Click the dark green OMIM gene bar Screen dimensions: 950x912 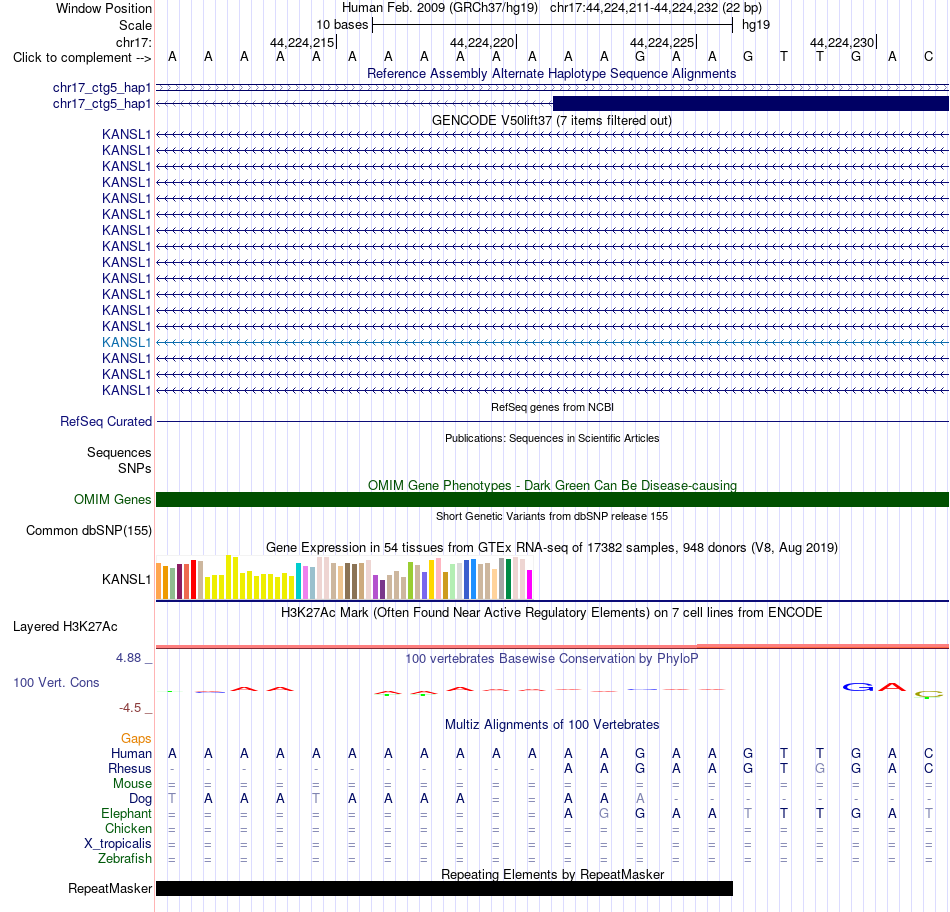pos(552,499)
